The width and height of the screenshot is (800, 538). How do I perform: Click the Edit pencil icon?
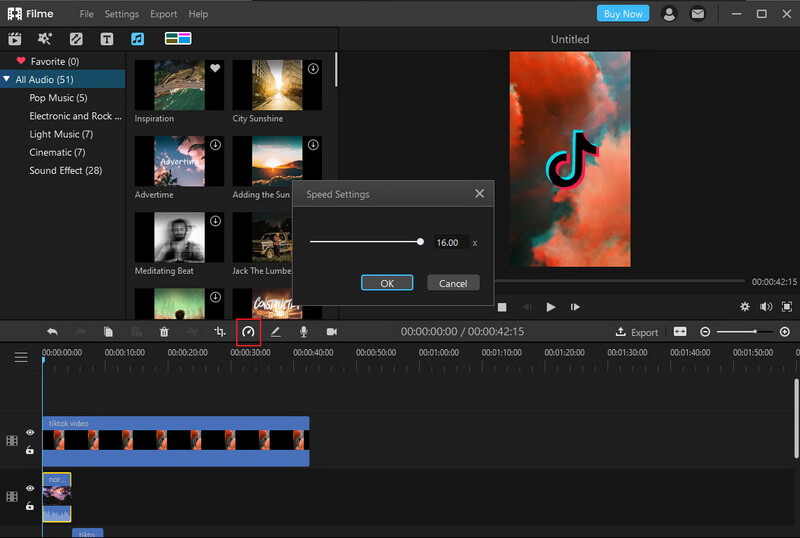click(x=276, y=332)
